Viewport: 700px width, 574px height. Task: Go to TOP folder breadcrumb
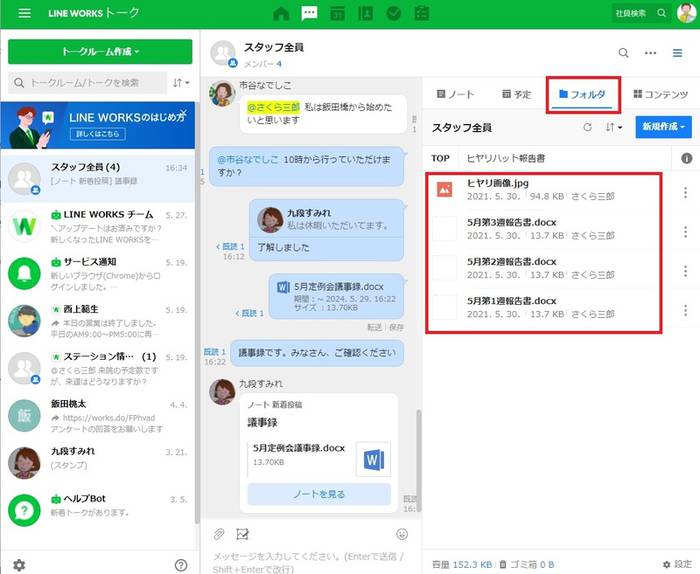pyautogui.click(x=440, y=158)
